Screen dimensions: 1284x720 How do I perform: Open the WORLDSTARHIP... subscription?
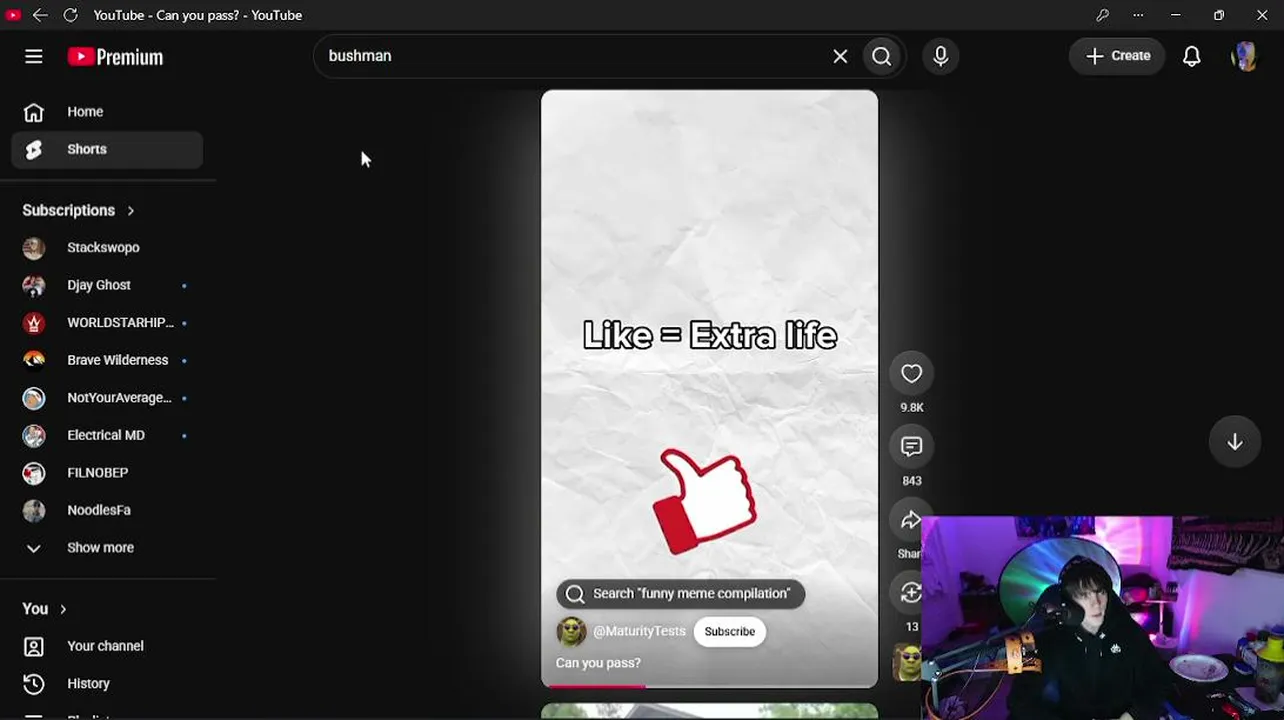[107, 323]
